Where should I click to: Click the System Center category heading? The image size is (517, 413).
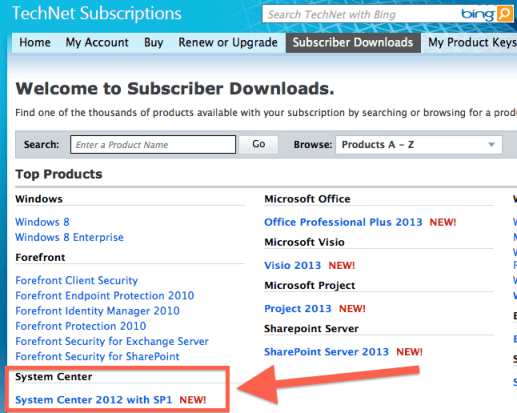point(54,377)
